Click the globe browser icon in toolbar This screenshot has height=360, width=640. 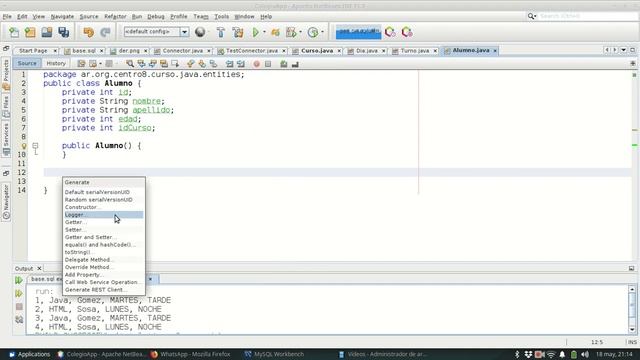tap(200, 32)
